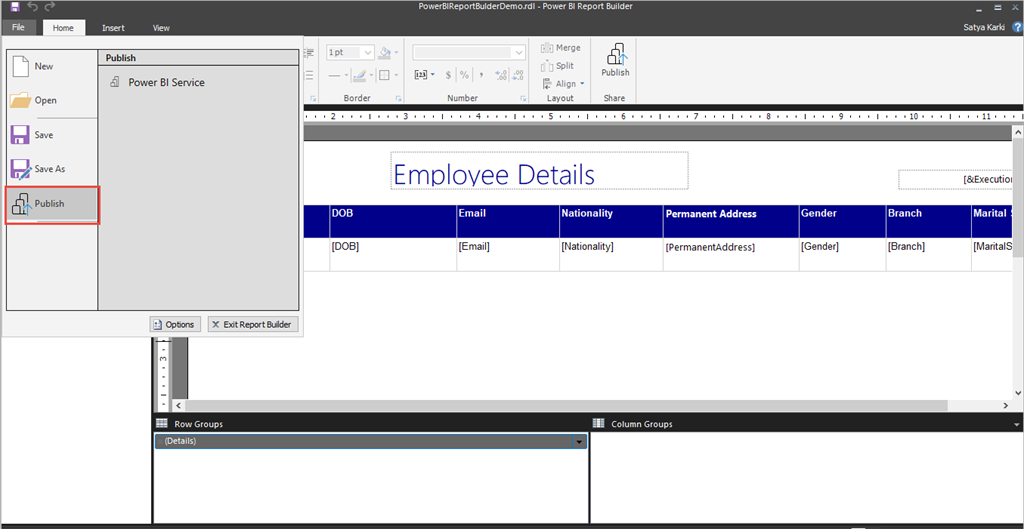The image size is (1024, 529).
Task: Open the help question mark icon
Action: 1017,27
